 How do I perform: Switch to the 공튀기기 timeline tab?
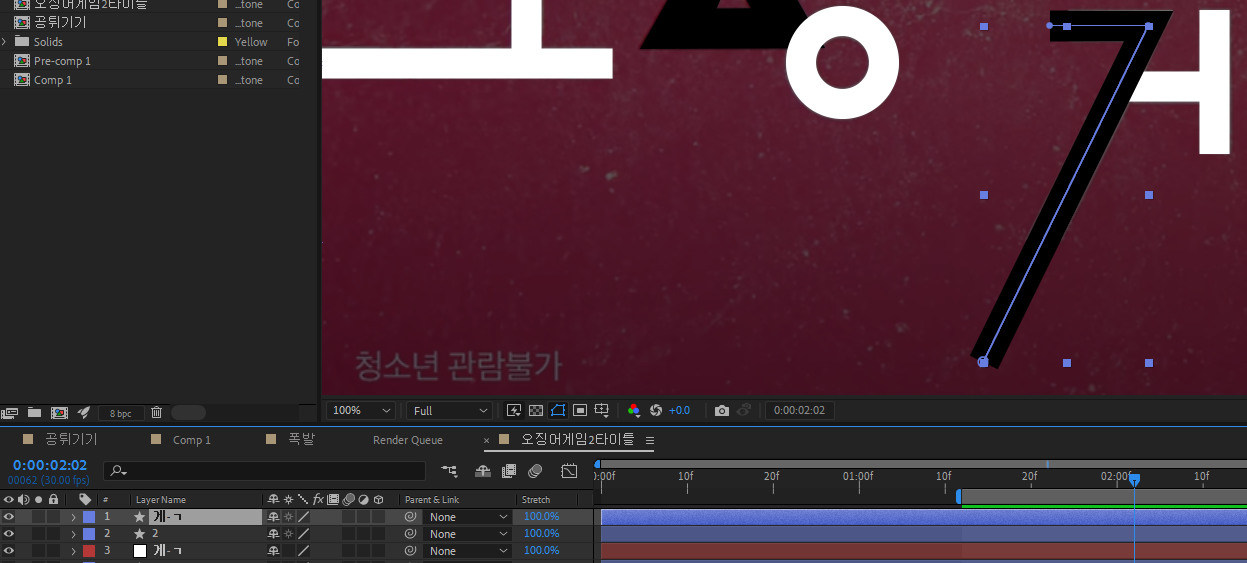click(71, 439)
